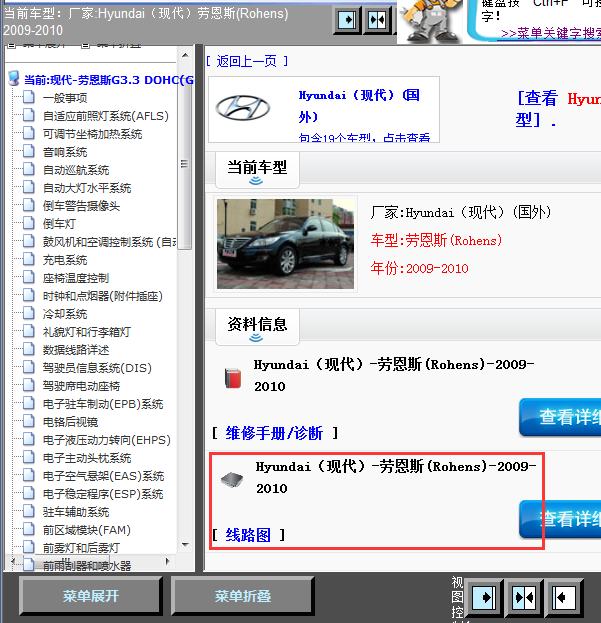Select 自动巡航系统 in the tree
The height and width of the screenshot is (623, 601).
click(x=76, y=170)
